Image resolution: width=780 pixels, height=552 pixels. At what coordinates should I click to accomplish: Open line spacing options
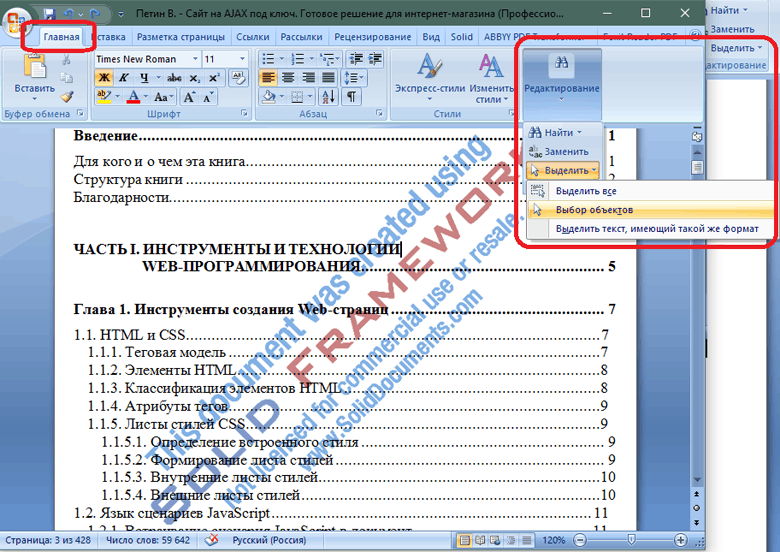pyautogui.click(x=354, y=78)
